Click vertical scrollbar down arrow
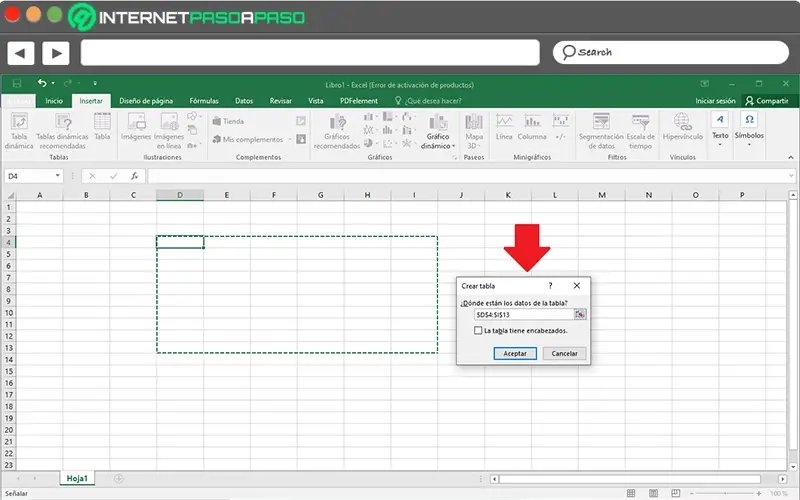Image resolution: width=800 pixels, height=500 pixels. (x=792, y=465)
